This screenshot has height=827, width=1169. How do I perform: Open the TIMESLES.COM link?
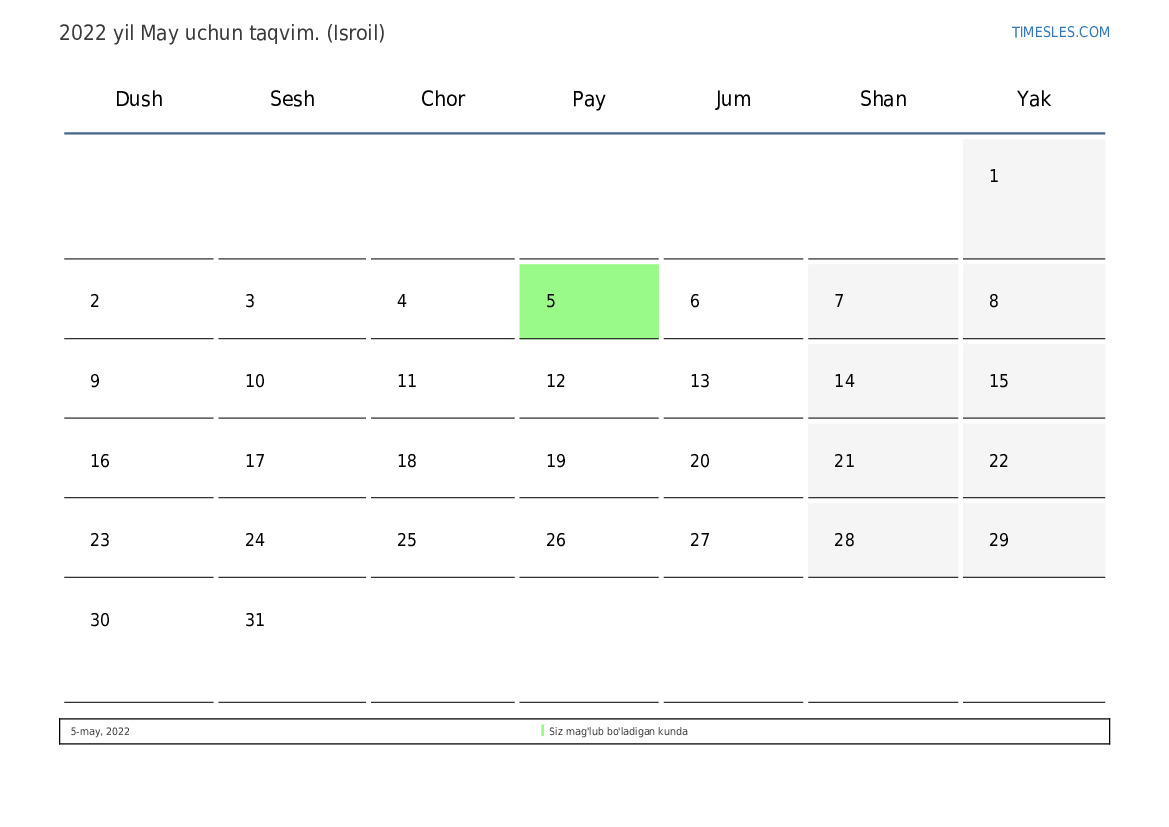pyautogui.click(x=1060, y=32)
